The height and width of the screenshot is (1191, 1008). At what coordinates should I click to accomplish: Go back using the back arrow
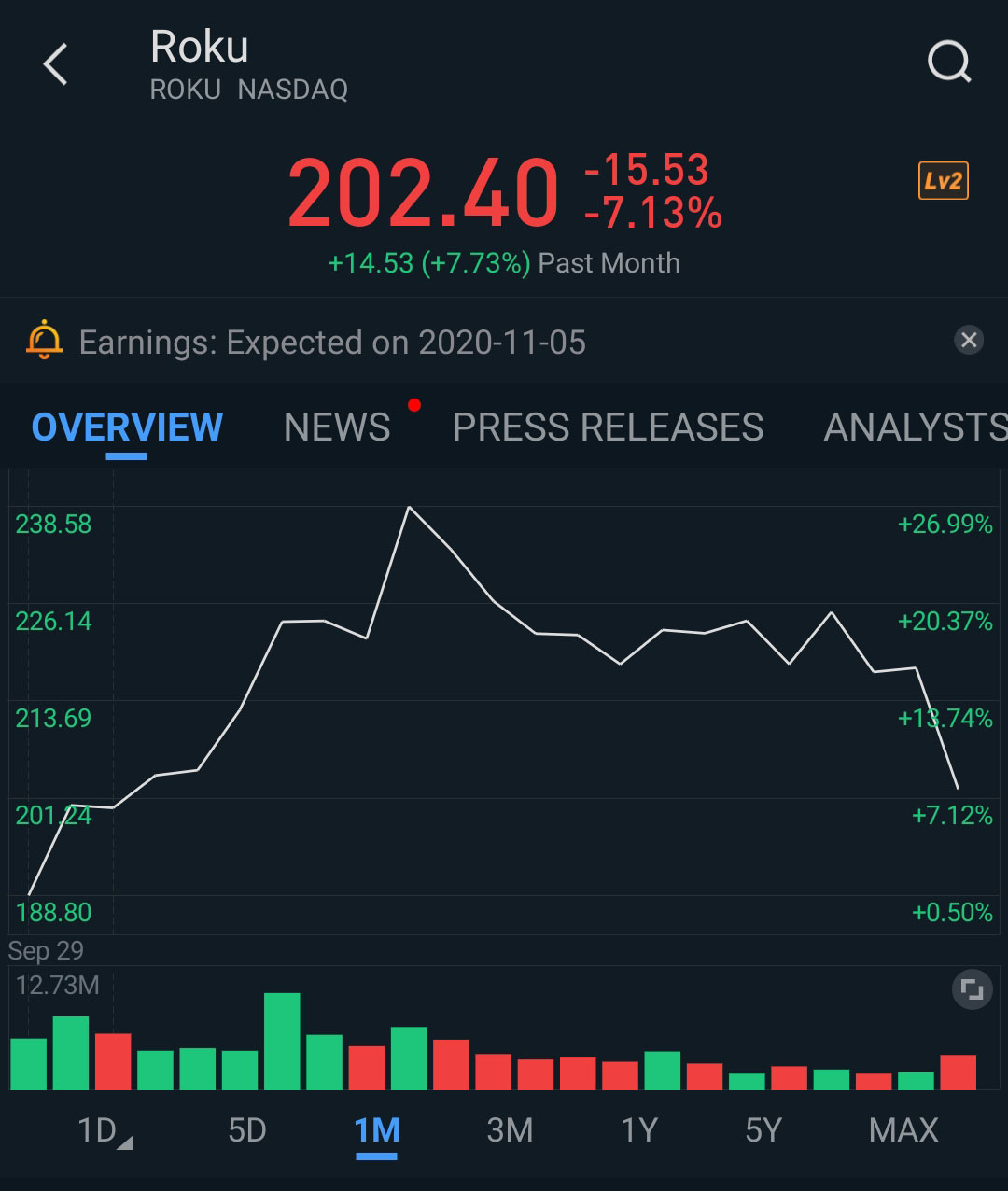[56, 64]
